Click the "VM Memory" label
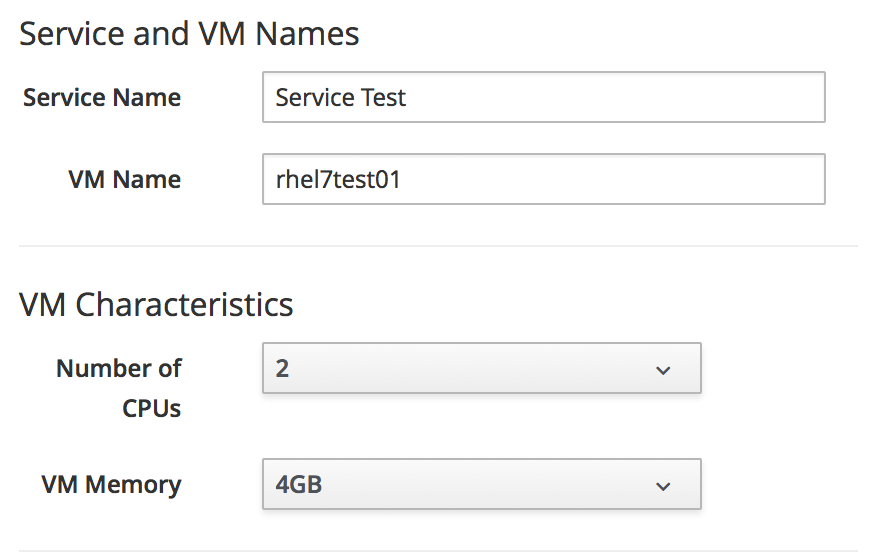 point(112,485)
